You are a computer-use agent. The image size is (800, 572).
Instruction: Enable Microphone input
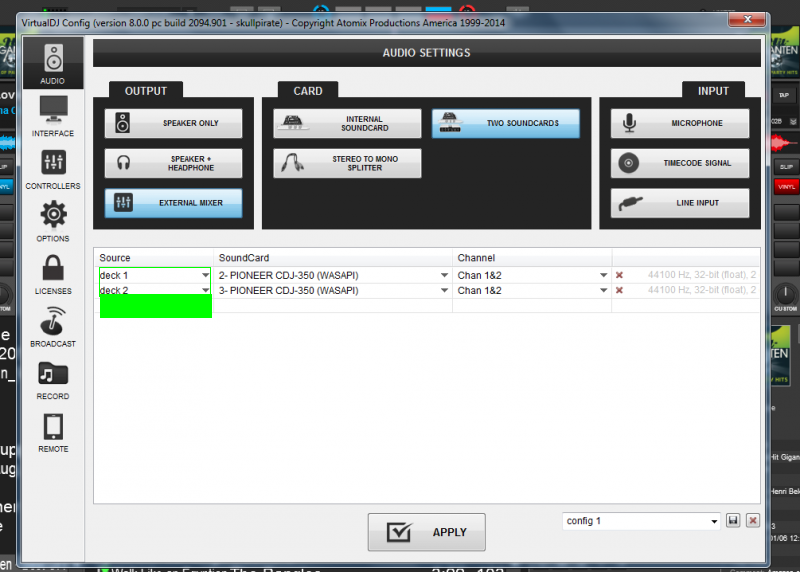pos(680,123)
